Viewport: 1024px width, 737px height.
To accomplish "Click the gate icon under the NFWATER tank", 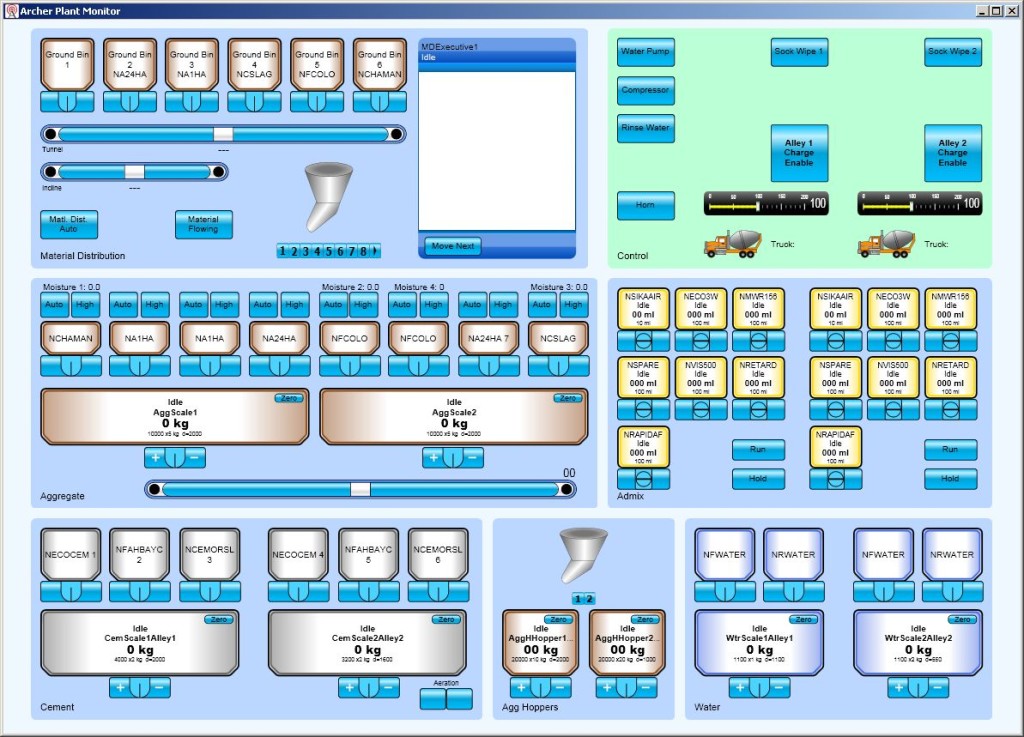I will click(x=723, y=590).
